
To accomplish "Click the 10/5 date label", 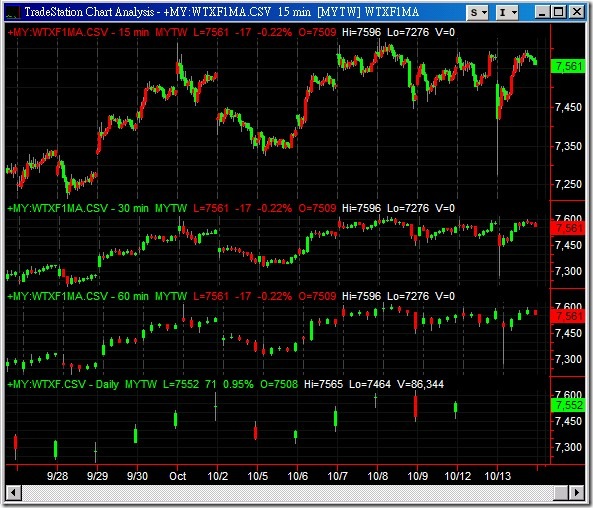I will 258,476.
